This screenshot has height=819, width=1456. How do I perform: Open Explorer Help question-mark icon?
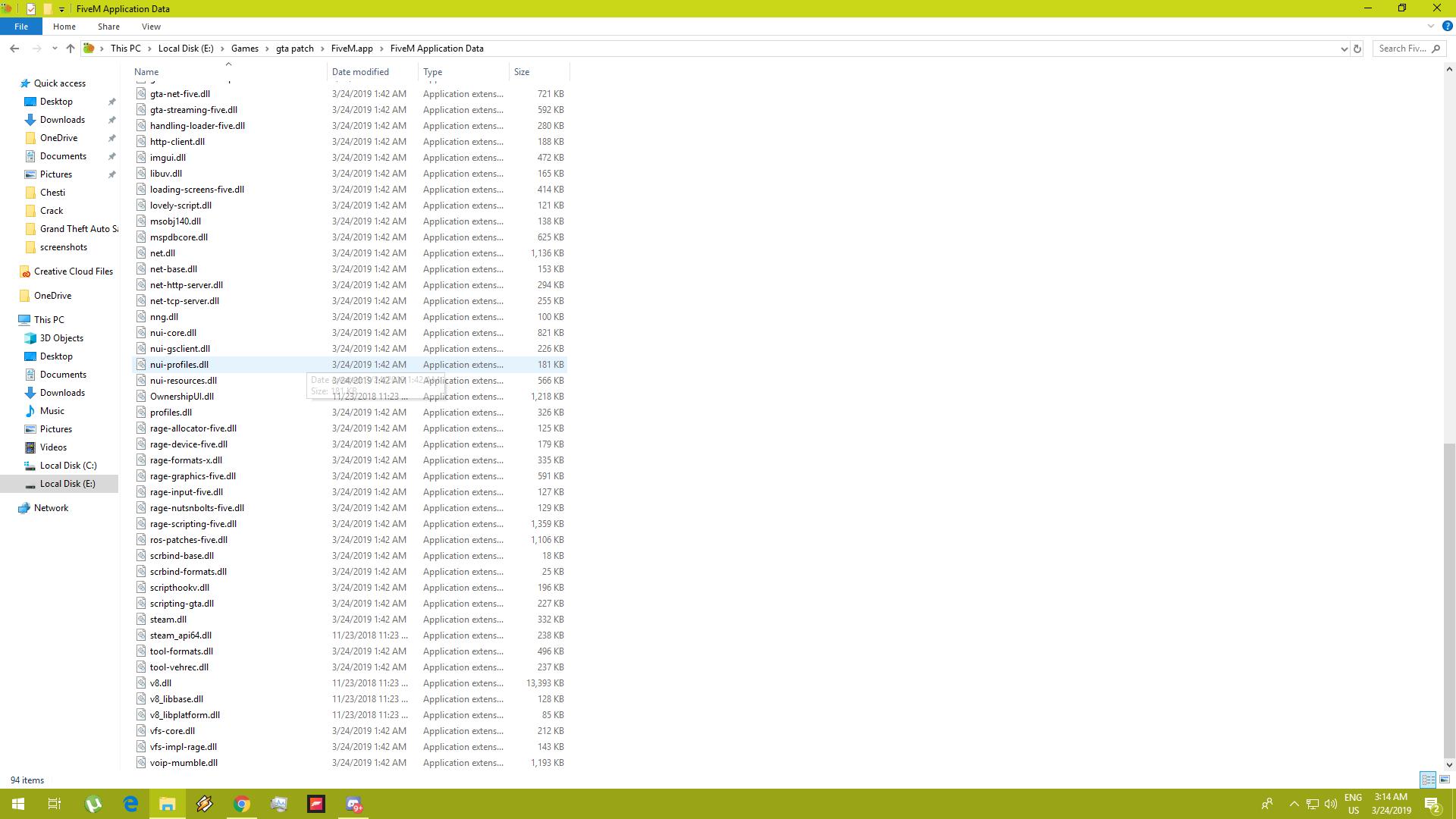pos(1447,26)
